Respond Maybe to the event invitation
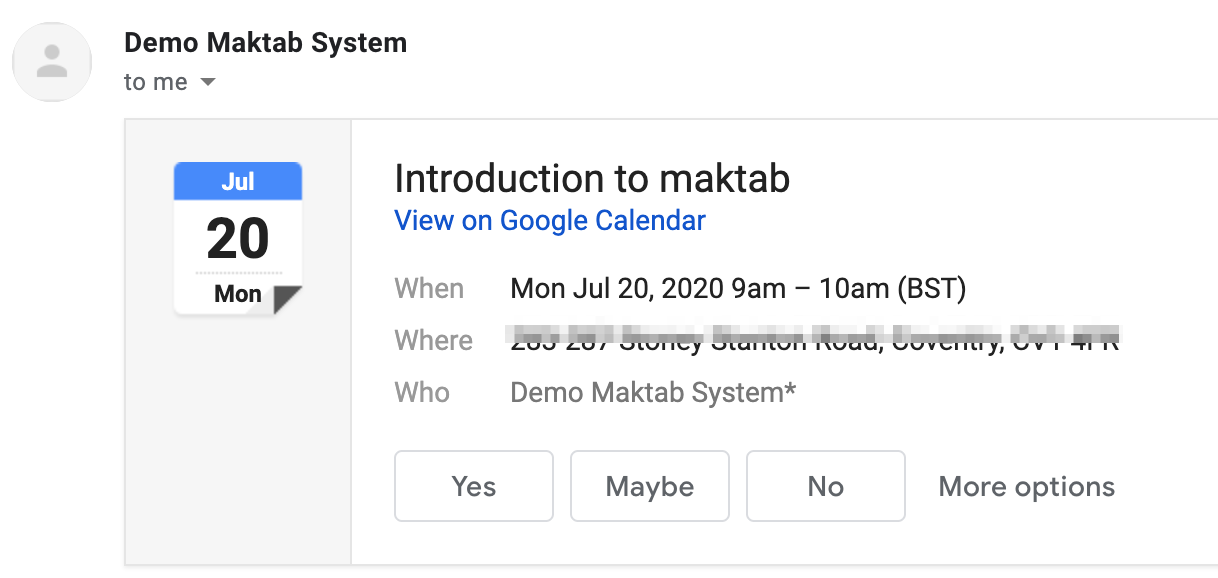This screenshot has width=1218, height=578. pos(650,486)
